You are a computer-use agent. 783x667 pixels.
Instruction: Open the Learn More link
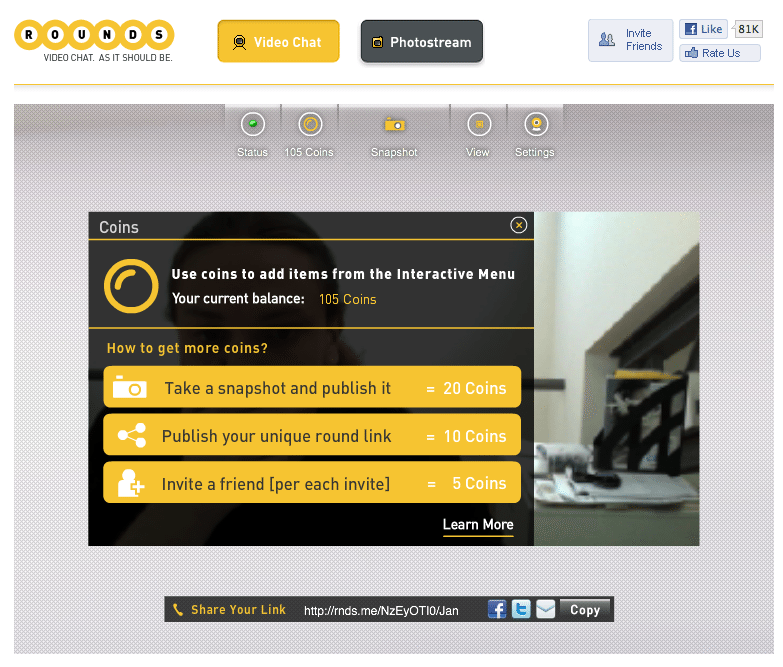478,525
